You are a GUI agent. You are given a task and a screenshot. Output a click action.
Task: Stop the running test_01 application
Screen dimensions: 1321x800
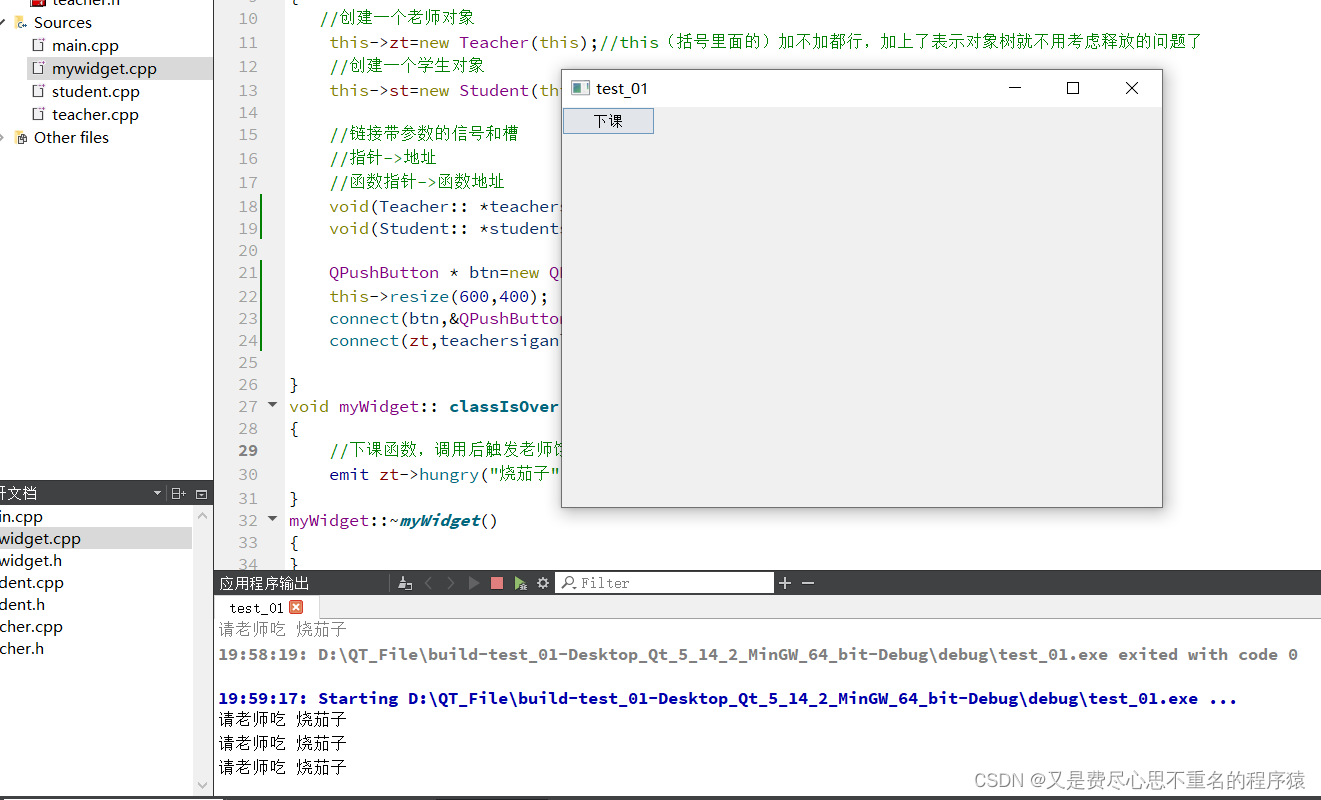coord(497,583)
